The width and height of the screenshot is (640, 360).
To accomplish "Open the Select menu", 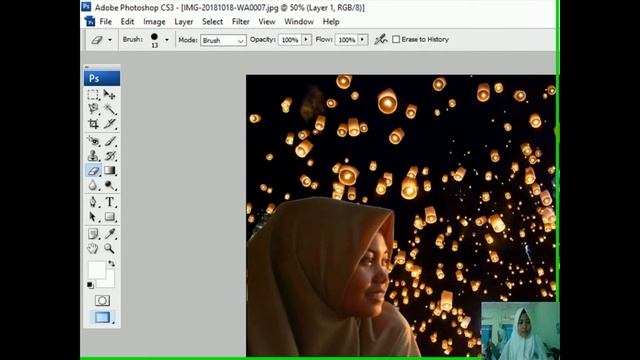I will click(212, 22).
